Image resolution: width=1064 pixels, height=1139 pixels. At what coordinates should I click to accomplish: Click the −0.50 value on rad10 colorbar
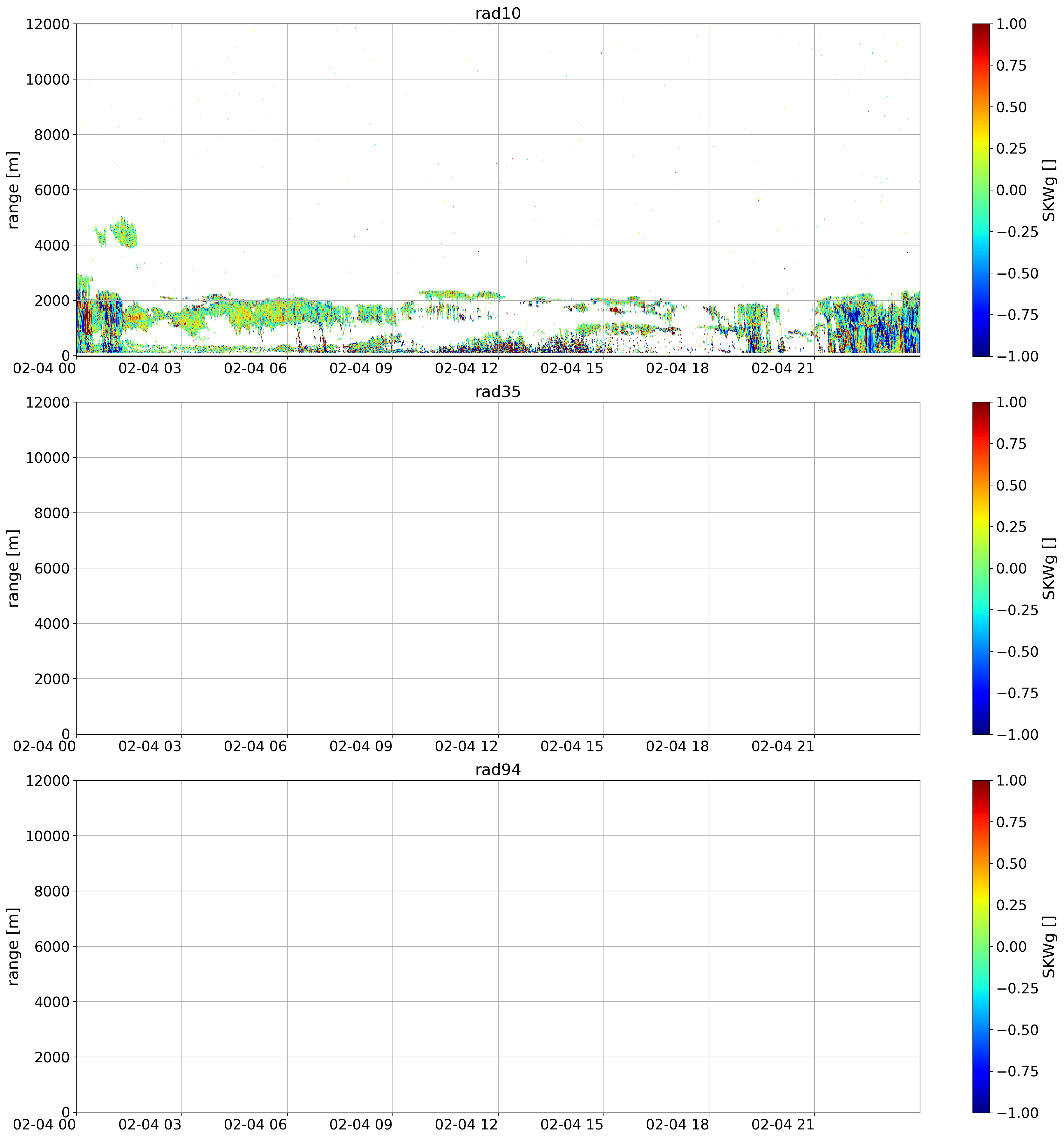[x=1017, y=273]
